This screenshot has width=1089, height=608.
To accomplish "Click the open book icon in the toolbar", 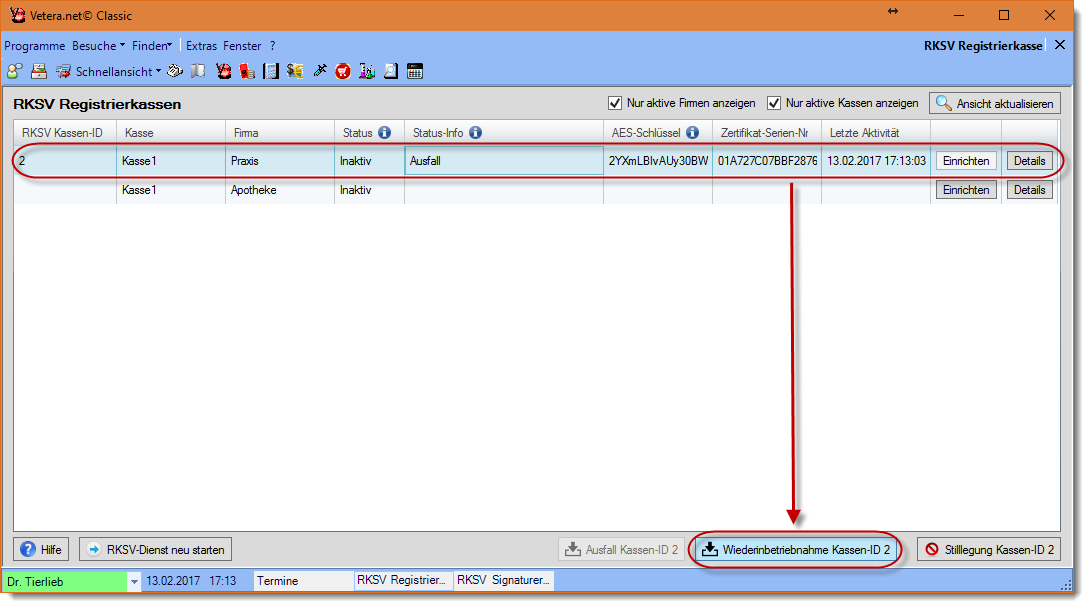I will 199,71.
